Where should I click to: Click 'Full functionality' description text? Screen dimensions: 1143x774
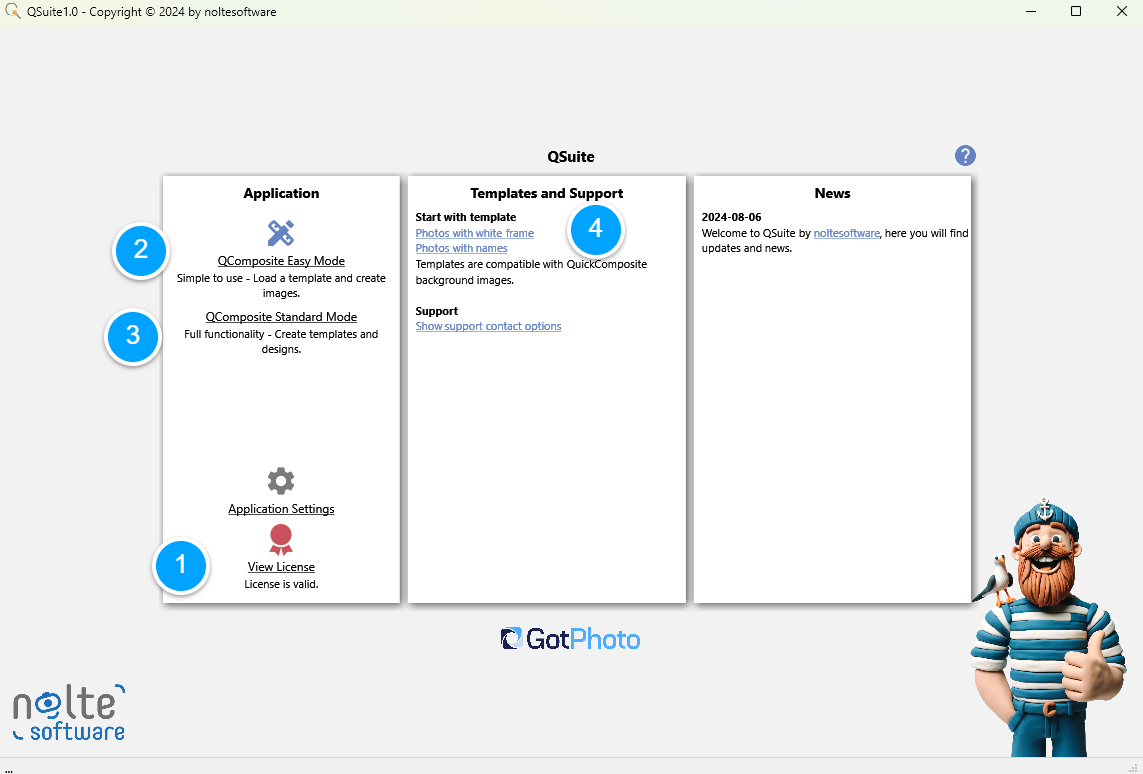pos(281,342)
